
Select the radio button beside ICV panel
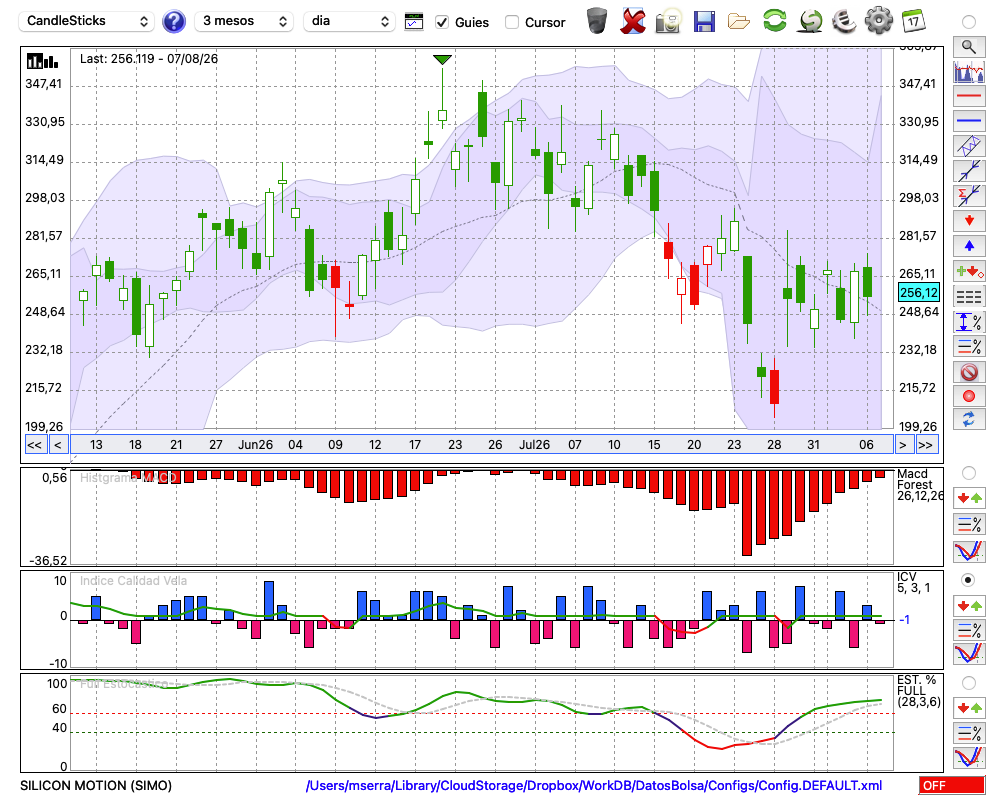point(968,580)
